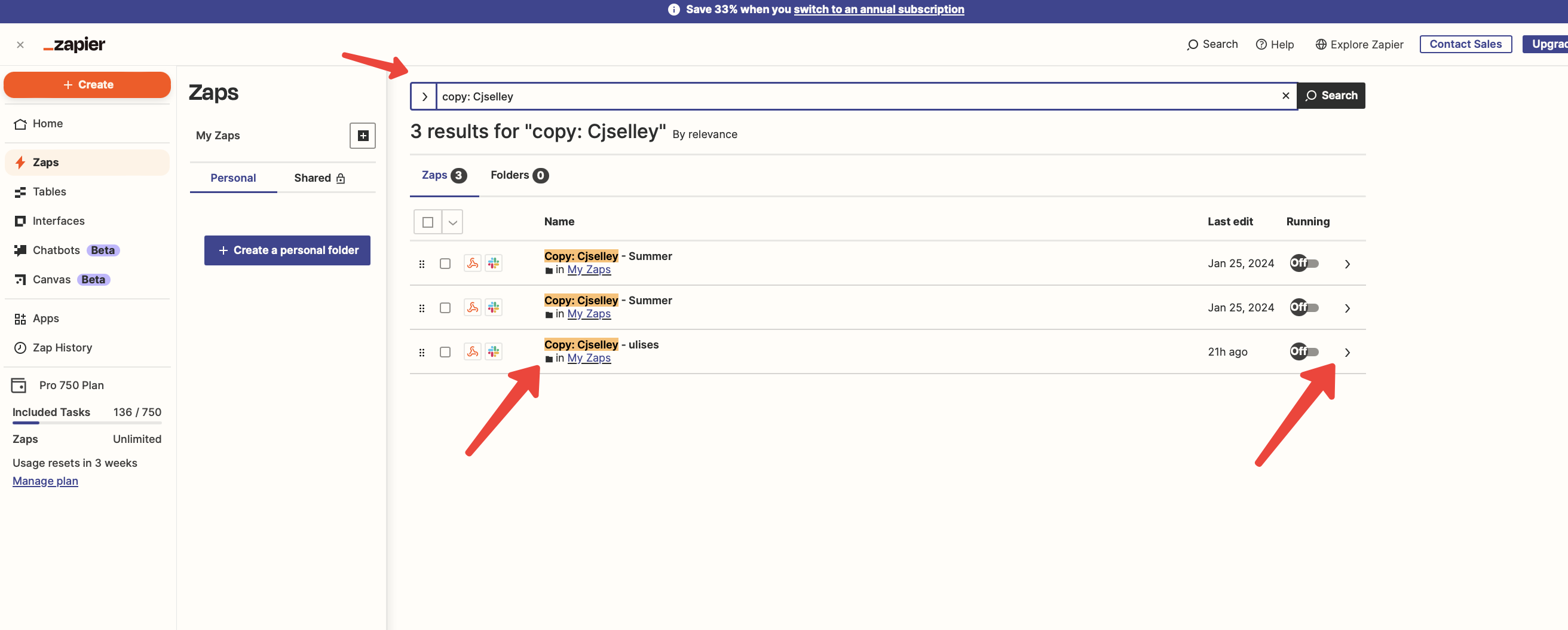Open Chatbots Beta in the sidebar
The width and height of the screenshot is (1568, 630).
[x=87, y=250]
